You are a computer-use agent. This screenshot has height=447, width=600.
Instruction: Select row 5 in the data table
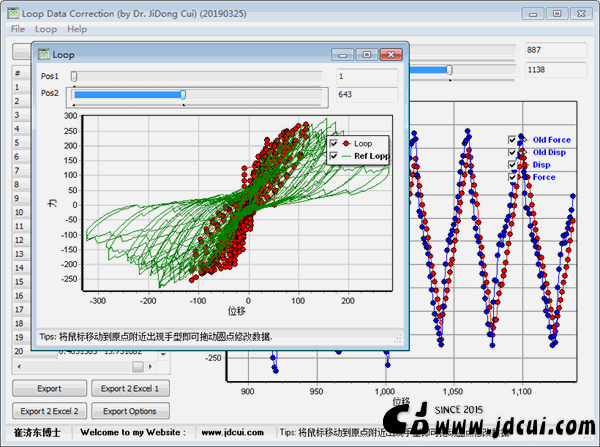click(x=21, y=143)
